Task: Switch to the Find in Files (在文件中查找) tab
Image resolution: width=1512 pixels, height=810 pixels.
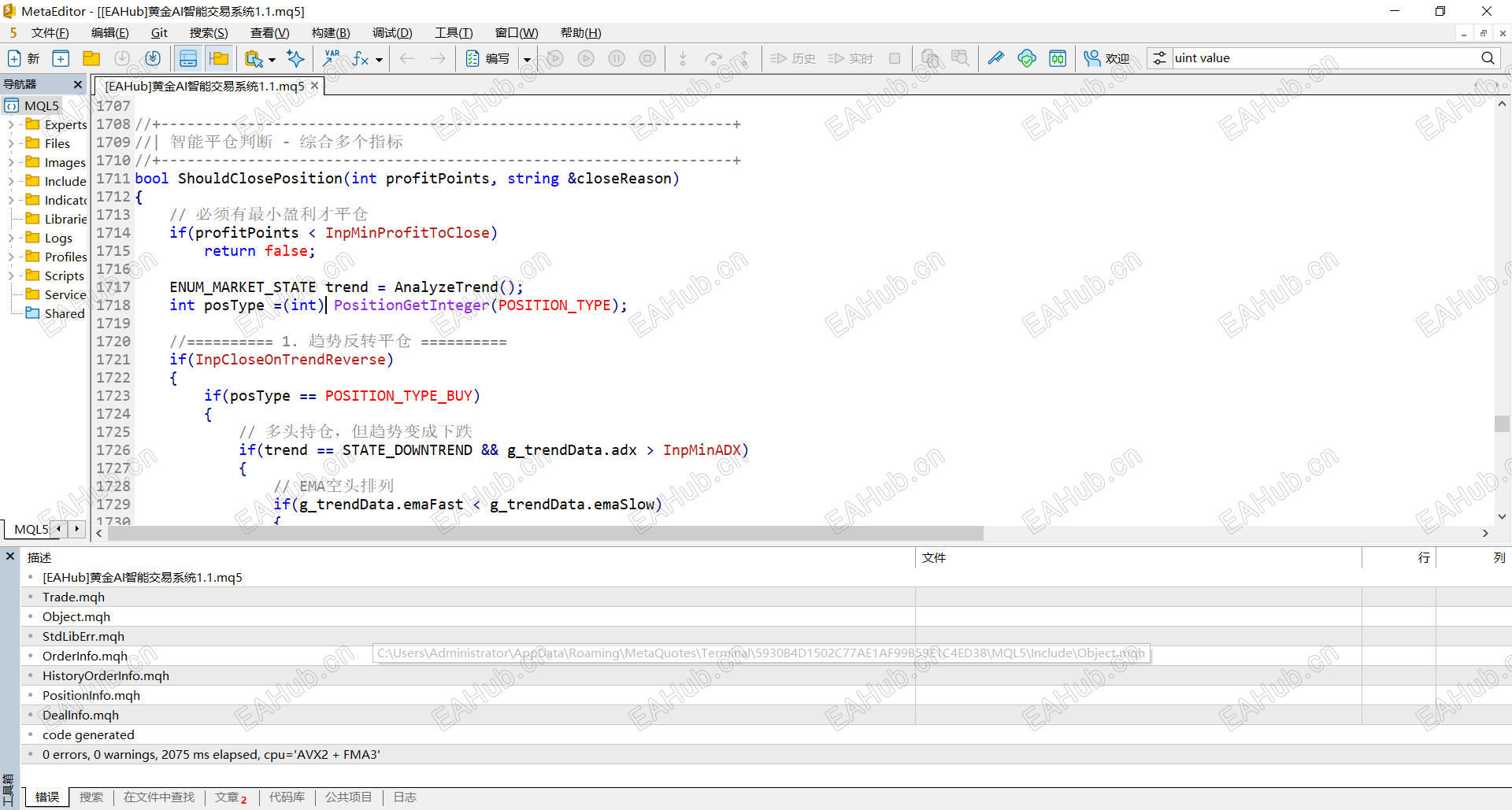Action: tap(159, 797)
